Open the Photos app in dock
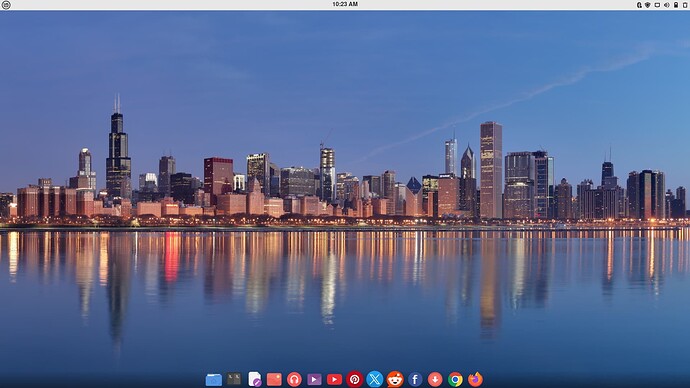Viewport: 690px width, 388px height. point(274,379)
